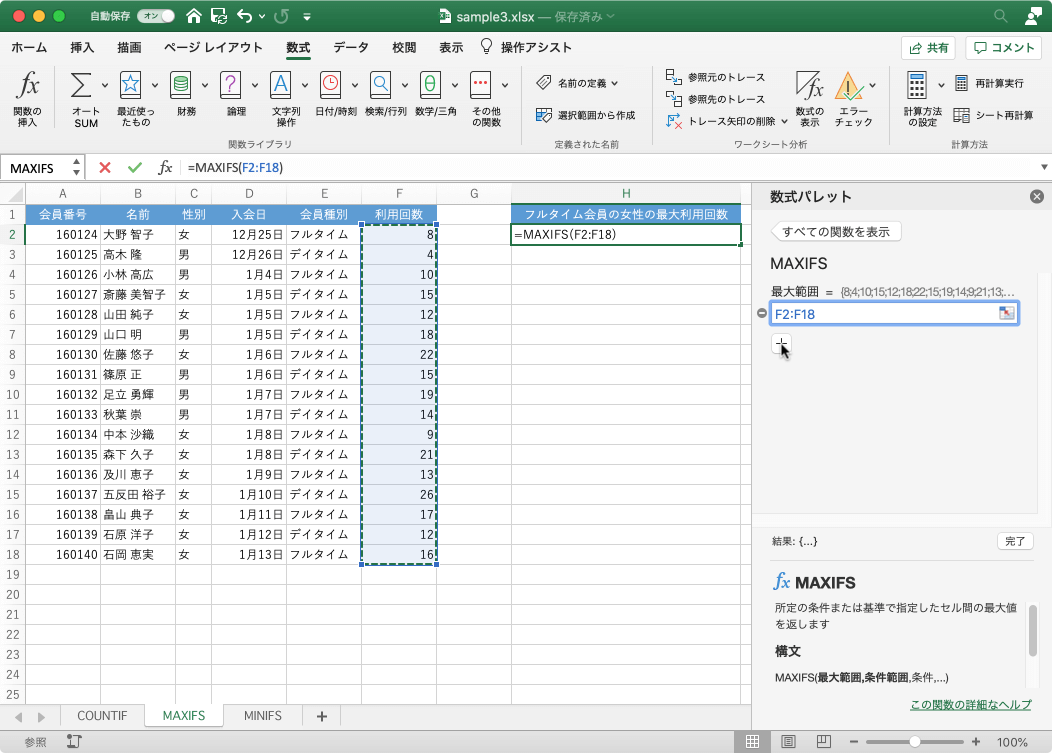Click the Tell Me (操作アシスト) lightbulb

[x=486, y=46]
